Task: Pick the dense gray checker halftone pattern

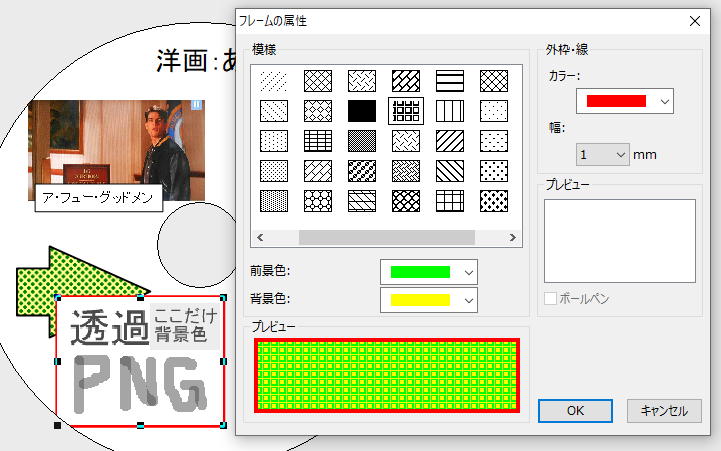Action: click(362, 141)
